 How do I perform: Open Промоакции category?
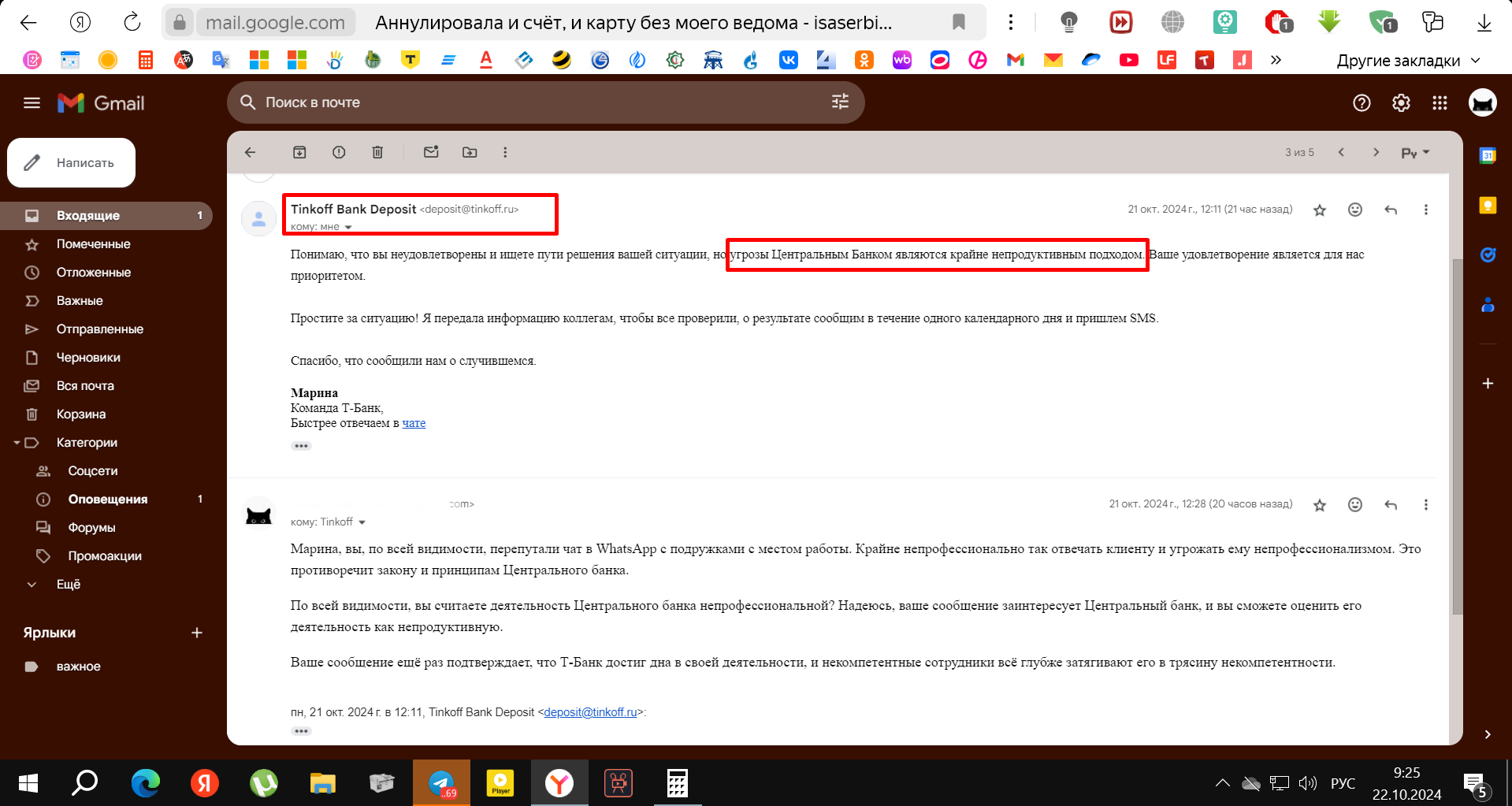(106, 556)
